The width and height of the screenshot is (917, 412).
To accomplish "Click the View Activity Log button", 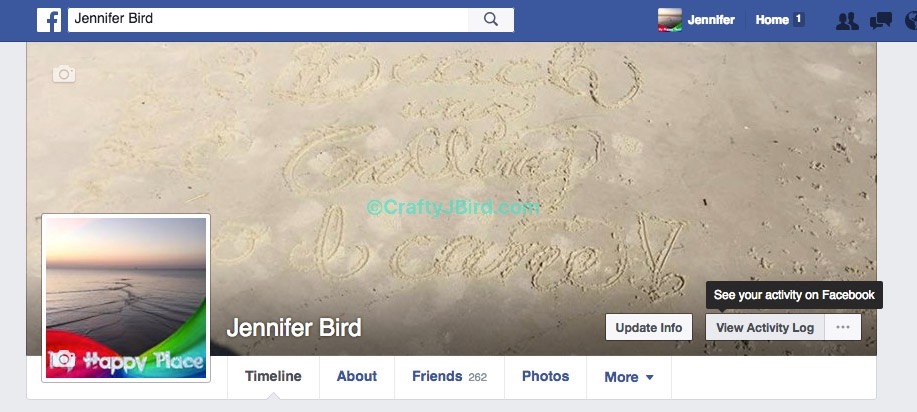I will coord(765,327).
